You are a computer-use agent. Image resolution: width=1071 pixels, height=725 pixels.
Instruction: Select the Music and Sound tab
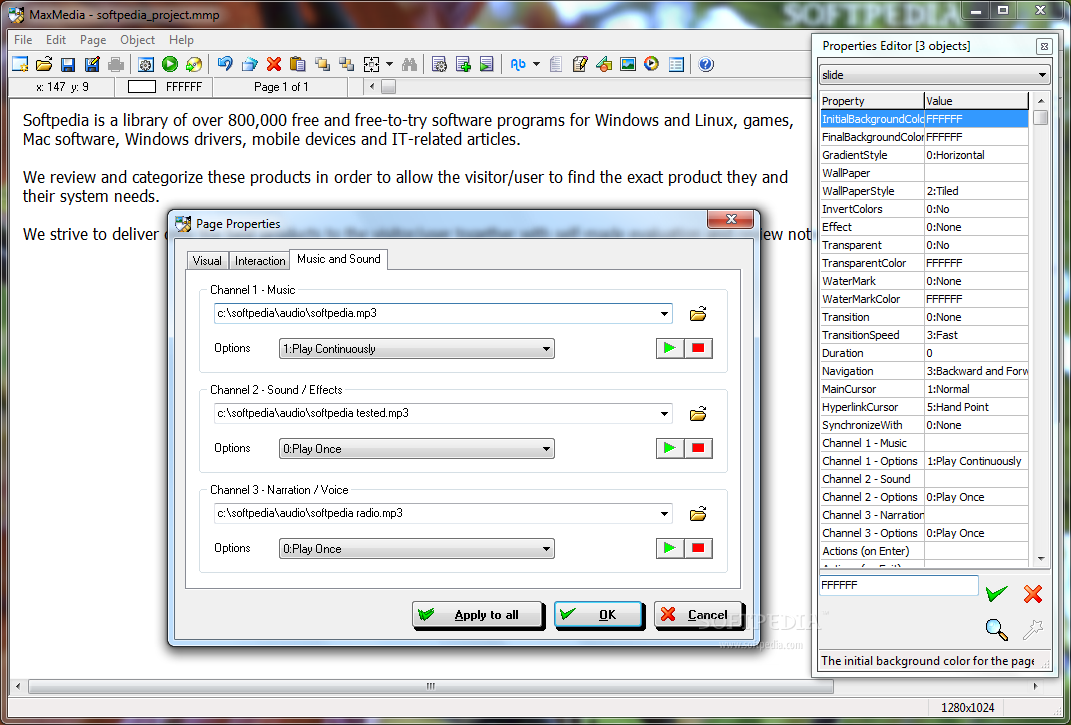339,259
